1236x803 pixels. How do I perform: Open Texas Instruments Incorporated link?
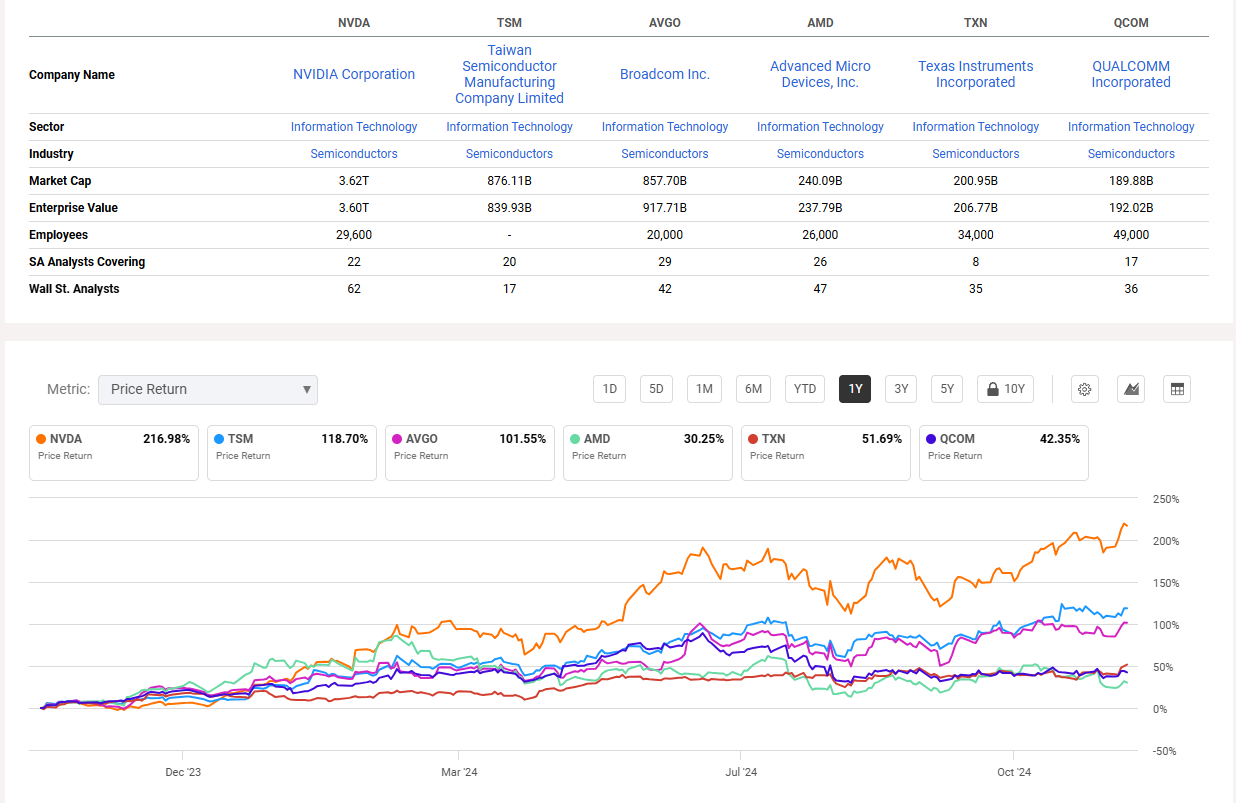976,74
